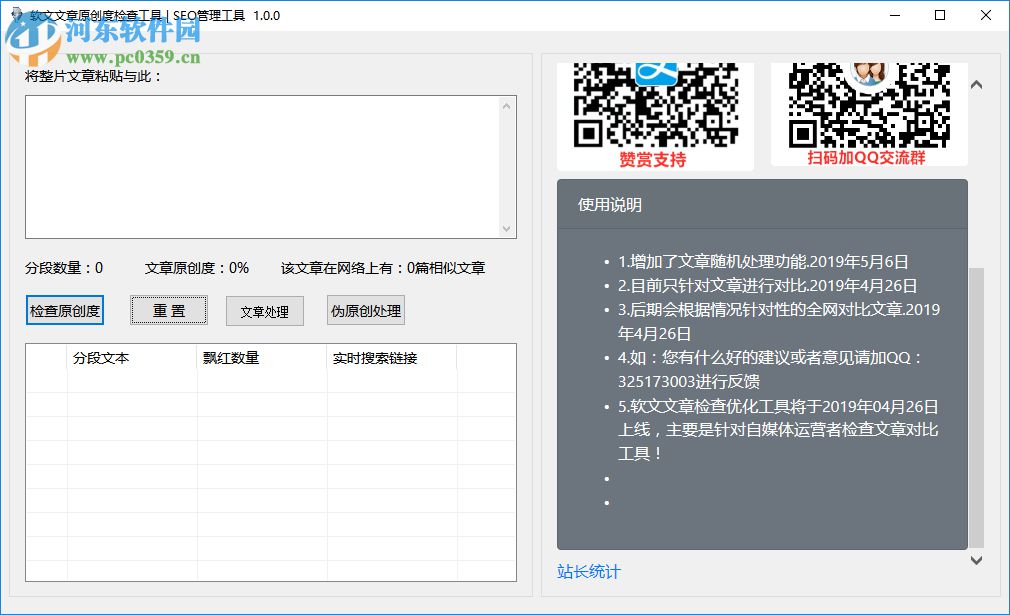
Task: Open 文章处理 article processing
Action: click(x=265, y=311)
